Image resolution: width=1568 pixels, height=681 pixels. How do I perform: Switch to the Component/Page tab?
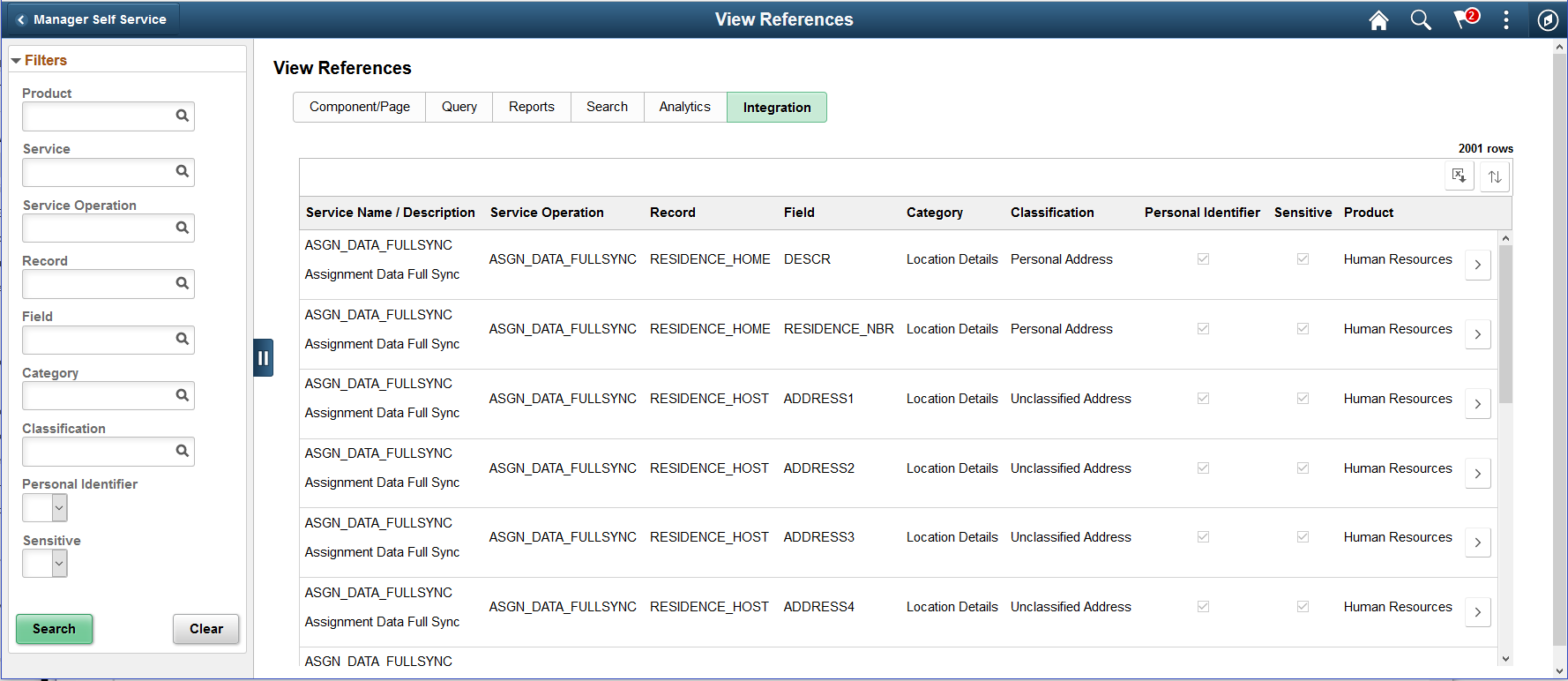(x=360, y=107)
